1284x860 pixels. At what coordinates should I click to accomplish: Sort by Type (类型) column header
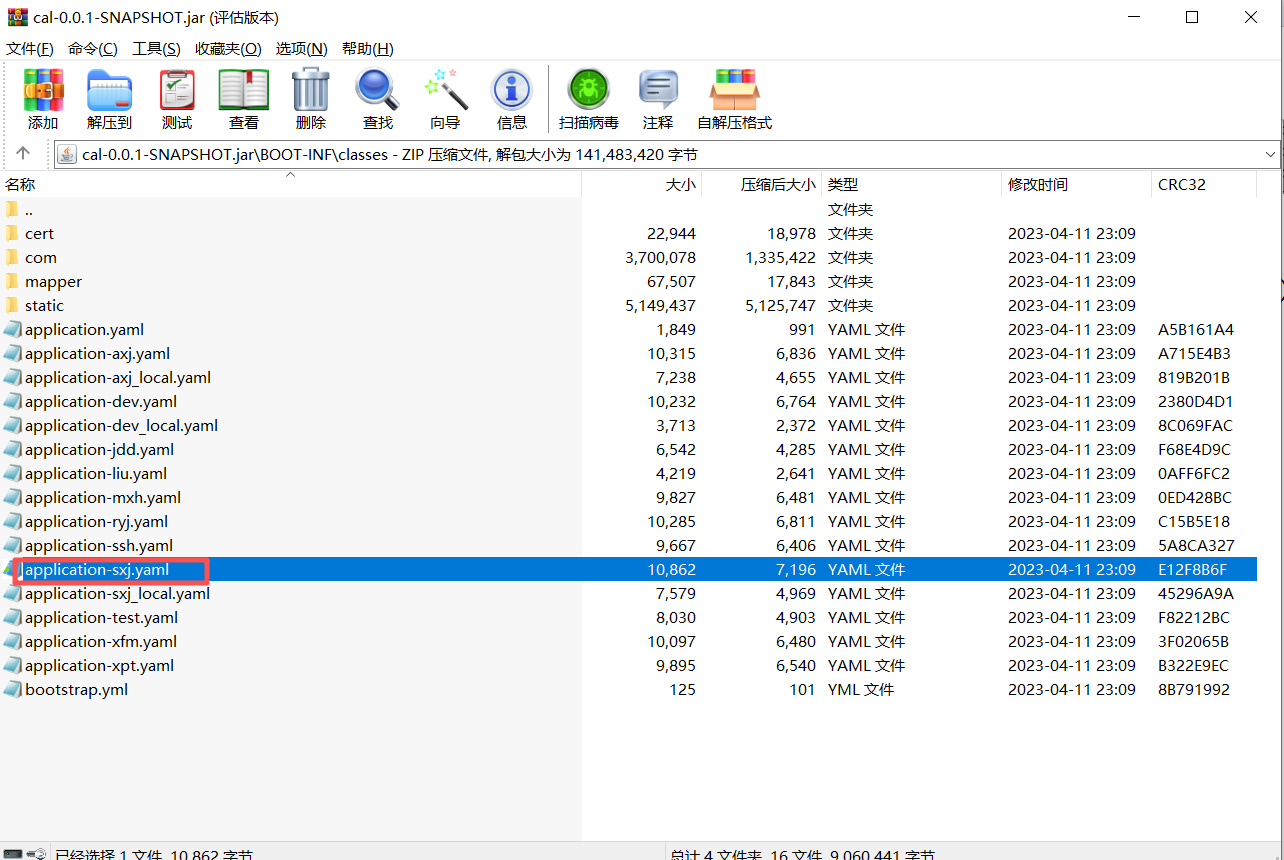[x=912, y=184]
